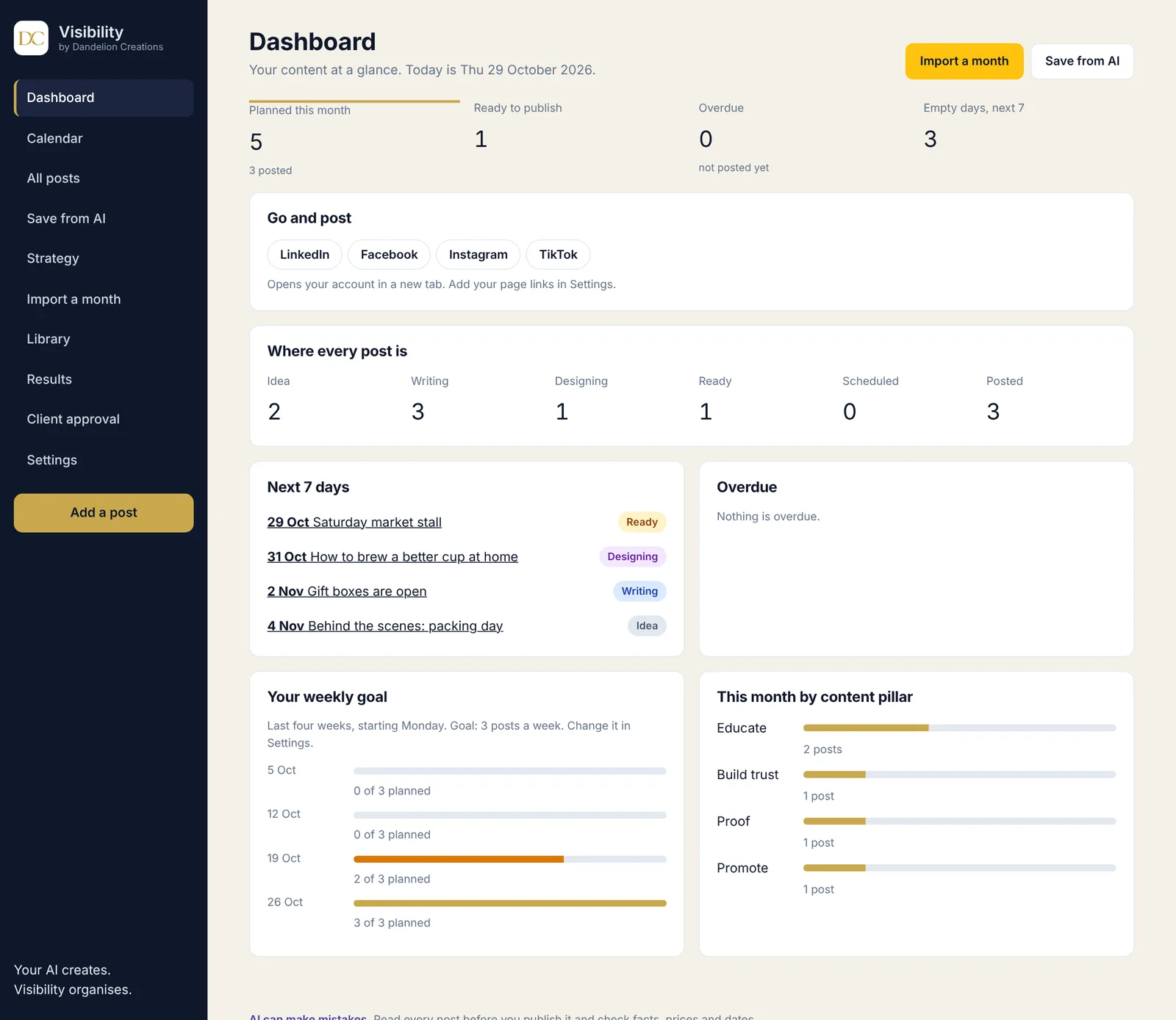The height and width of the screenshot is (1020, 1176).
Task: Click the Promote pillar progress bar
Action: (959, 867)
